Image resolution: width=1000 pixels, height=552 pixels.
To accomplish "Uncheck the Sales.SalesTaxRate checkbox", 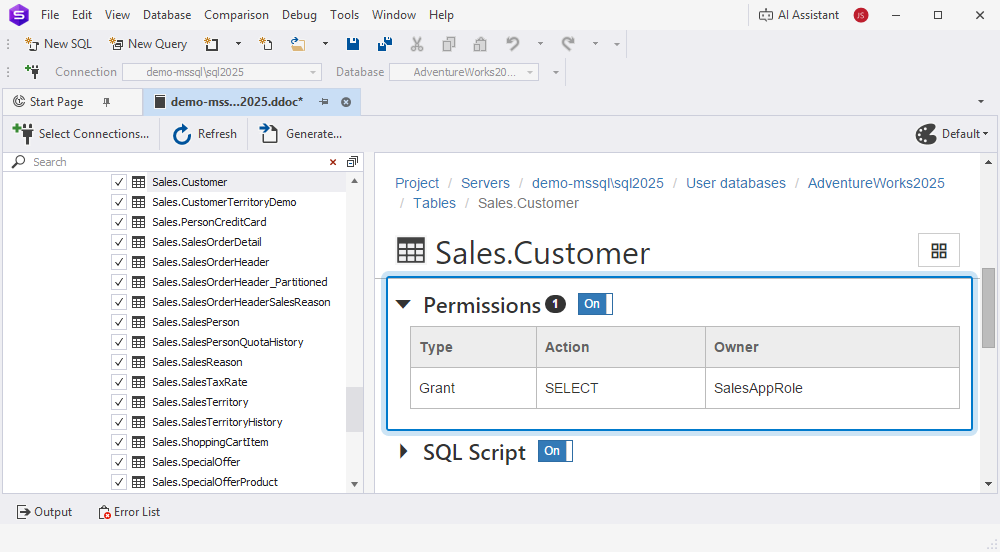I will [x=119, y=382].
